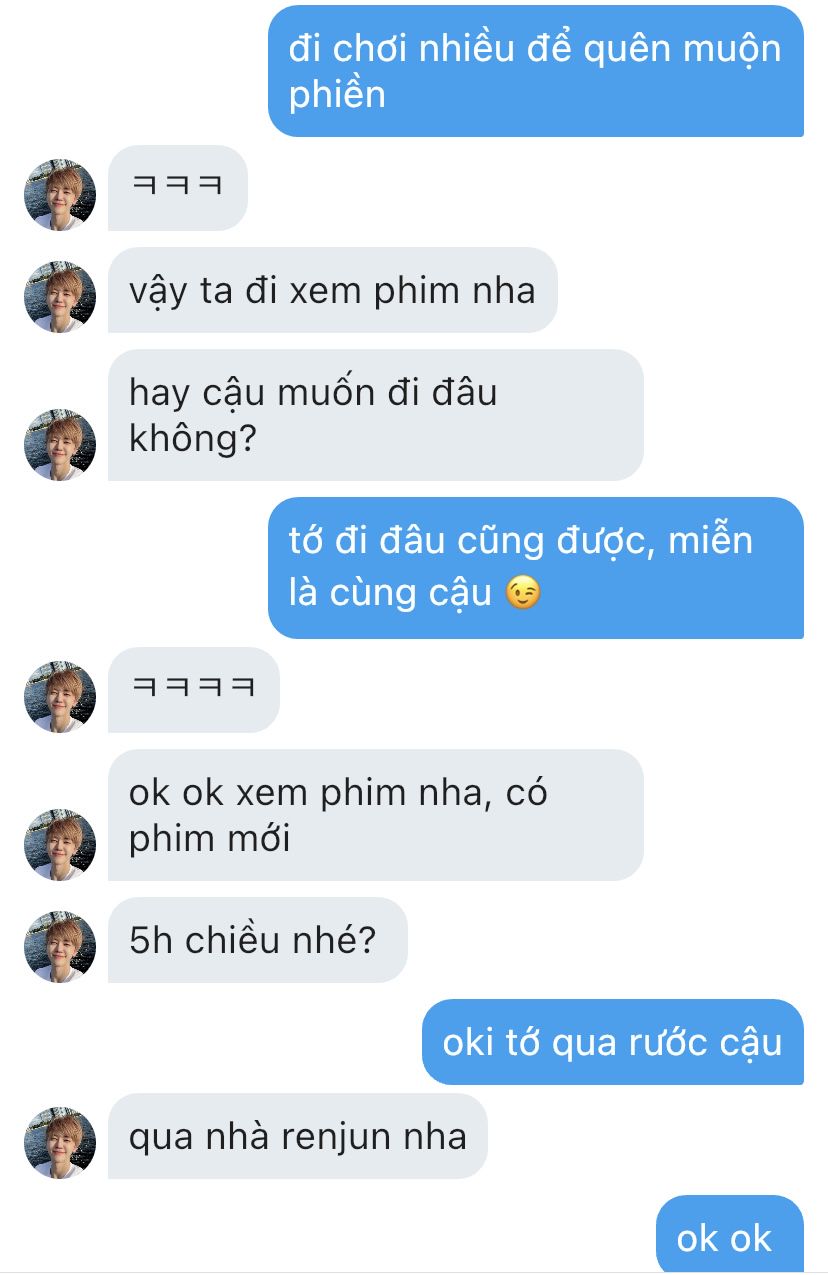Select 'vậy ta đi xem phim nha' bubble
The width and height of the screenshot is (828, 1275).
click(x=333, y=290)
